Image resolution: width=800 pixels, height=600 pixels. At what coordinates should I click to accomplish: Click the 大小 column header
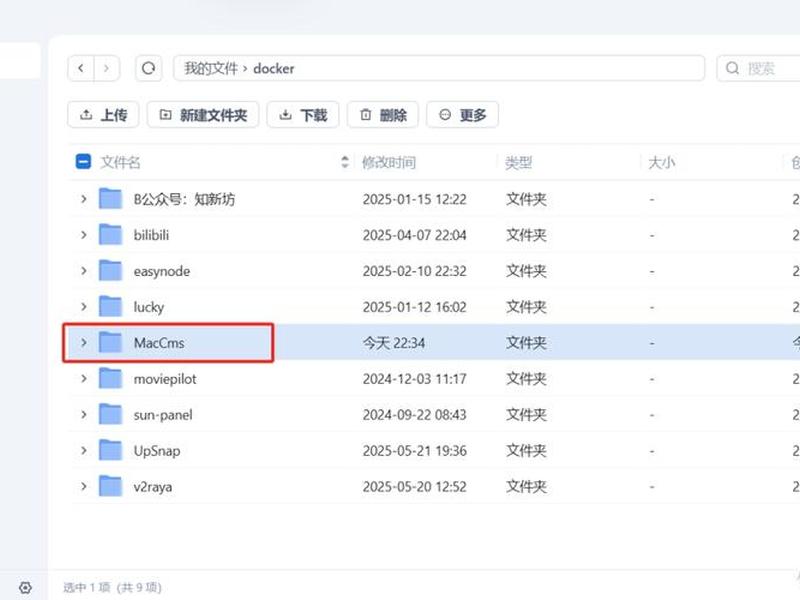pyautogui.click(x=662, y=162)
